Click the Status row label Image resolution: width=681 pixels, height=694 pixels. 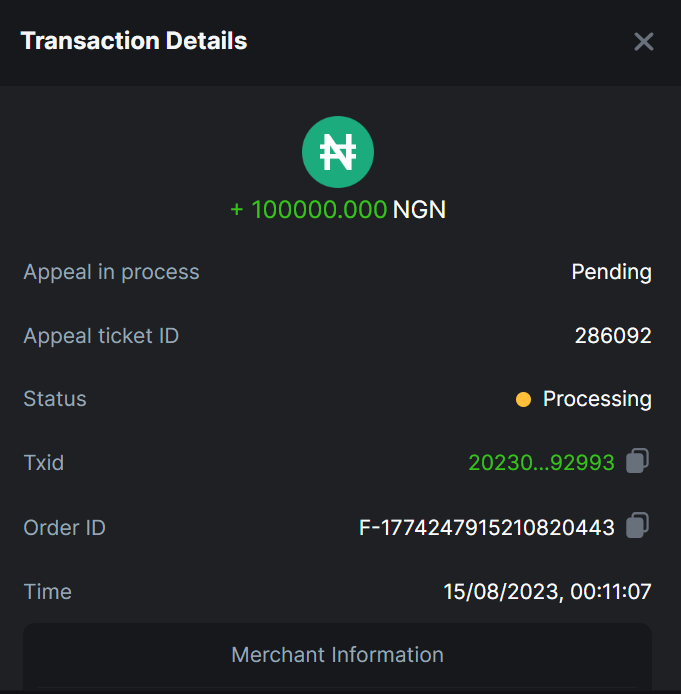pos(55,399)
